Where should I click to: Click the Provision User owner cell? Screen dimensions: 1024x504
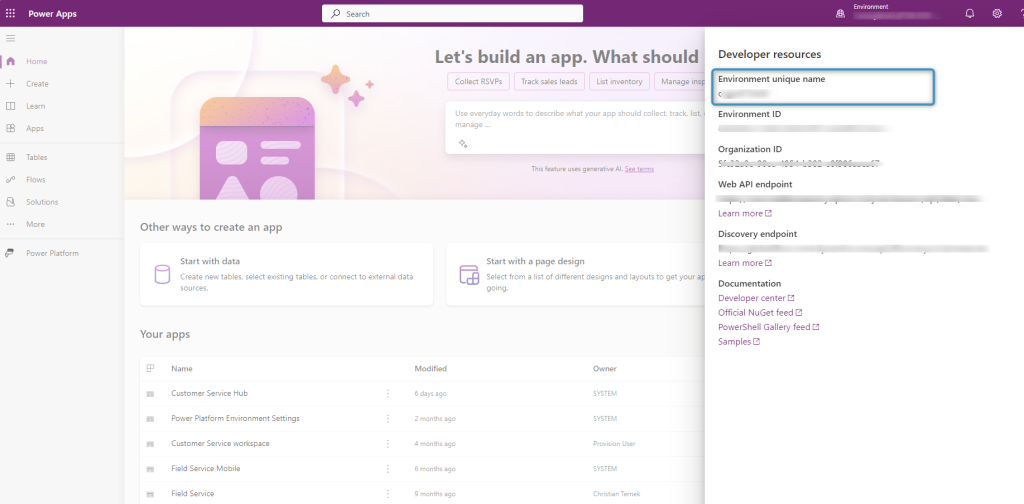point(614,444)
